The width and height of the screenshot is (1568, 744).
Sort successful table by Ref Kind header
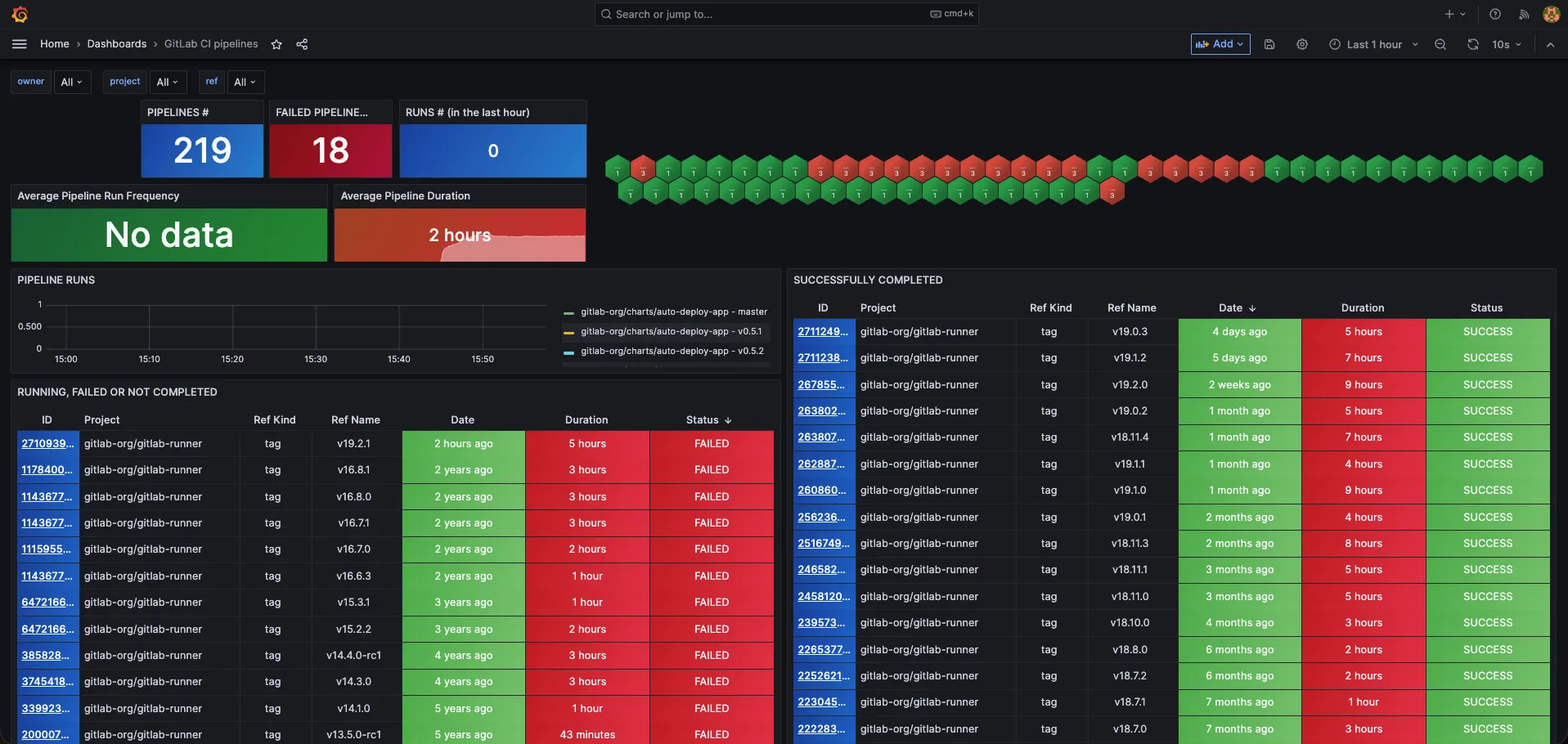click(x=1050, y=307)
